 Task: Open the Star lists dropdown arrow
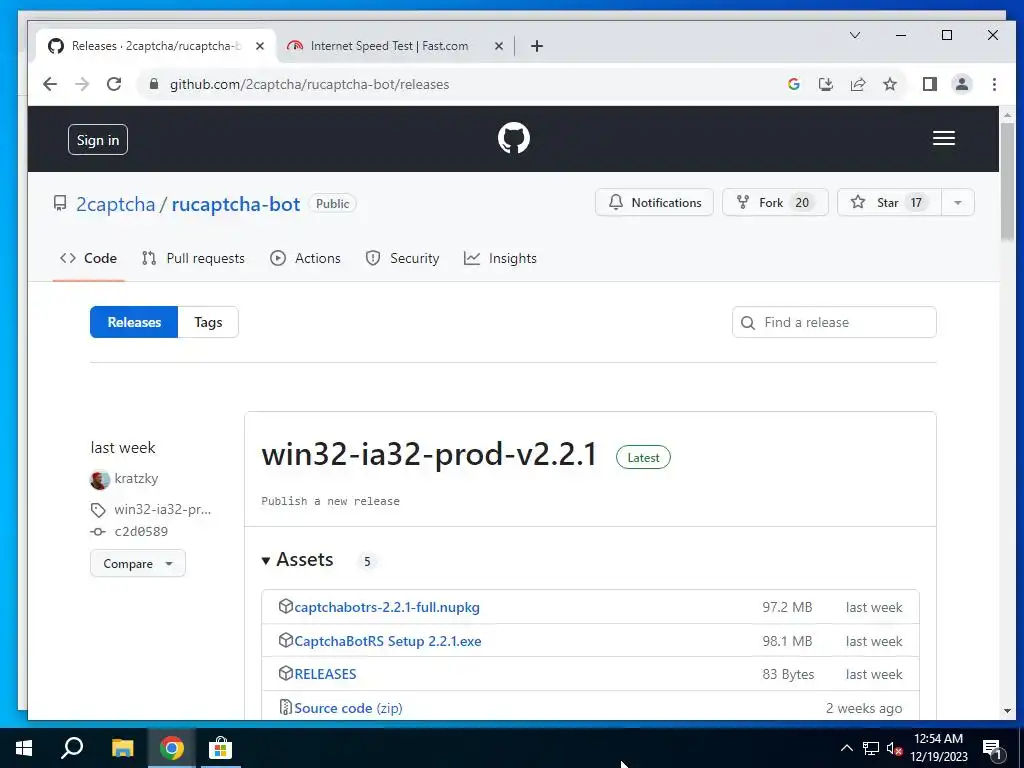pyautogui.click(x=958, y=202)
